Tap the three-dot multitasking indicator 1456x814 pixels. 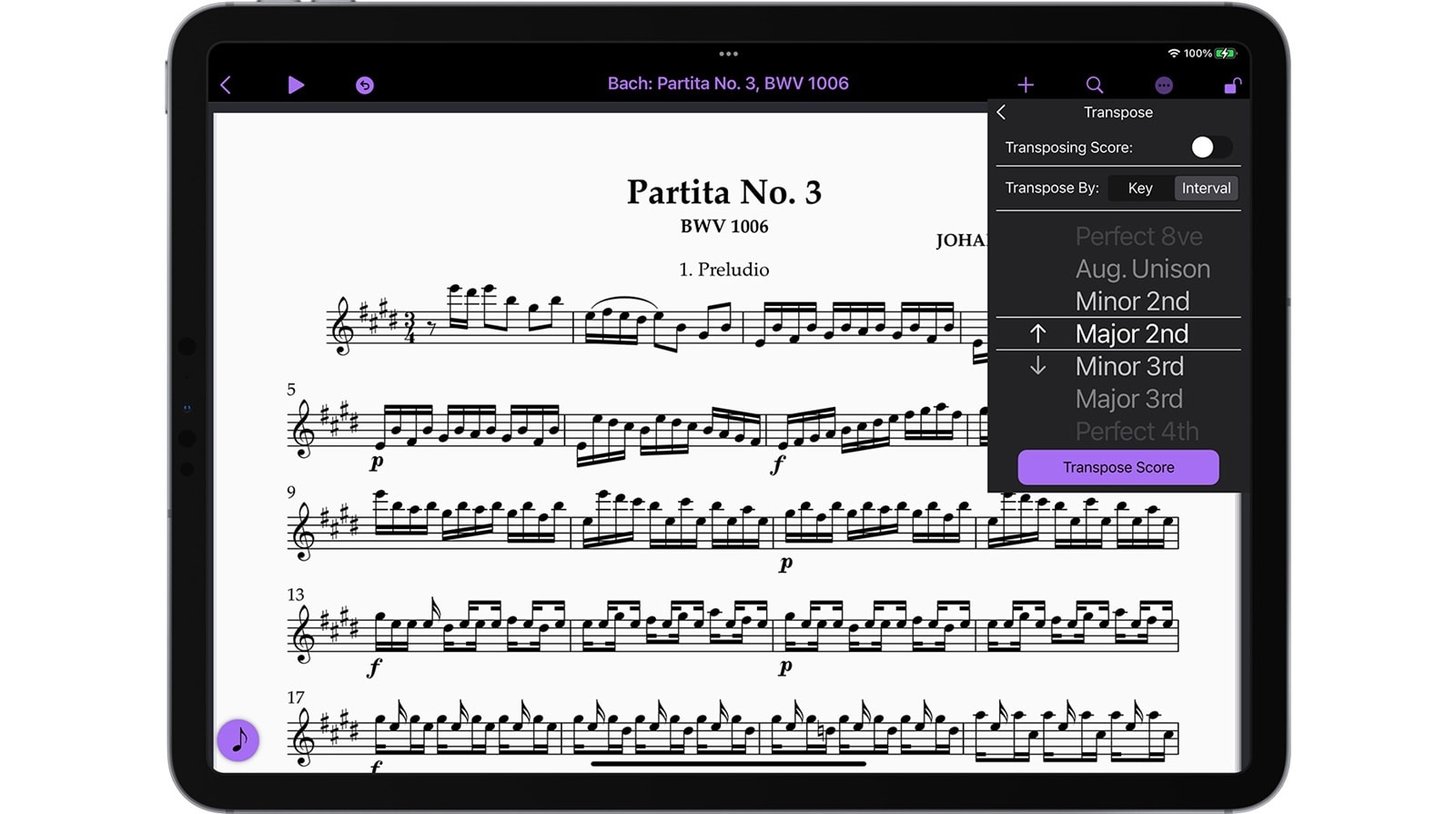point(728,54)
